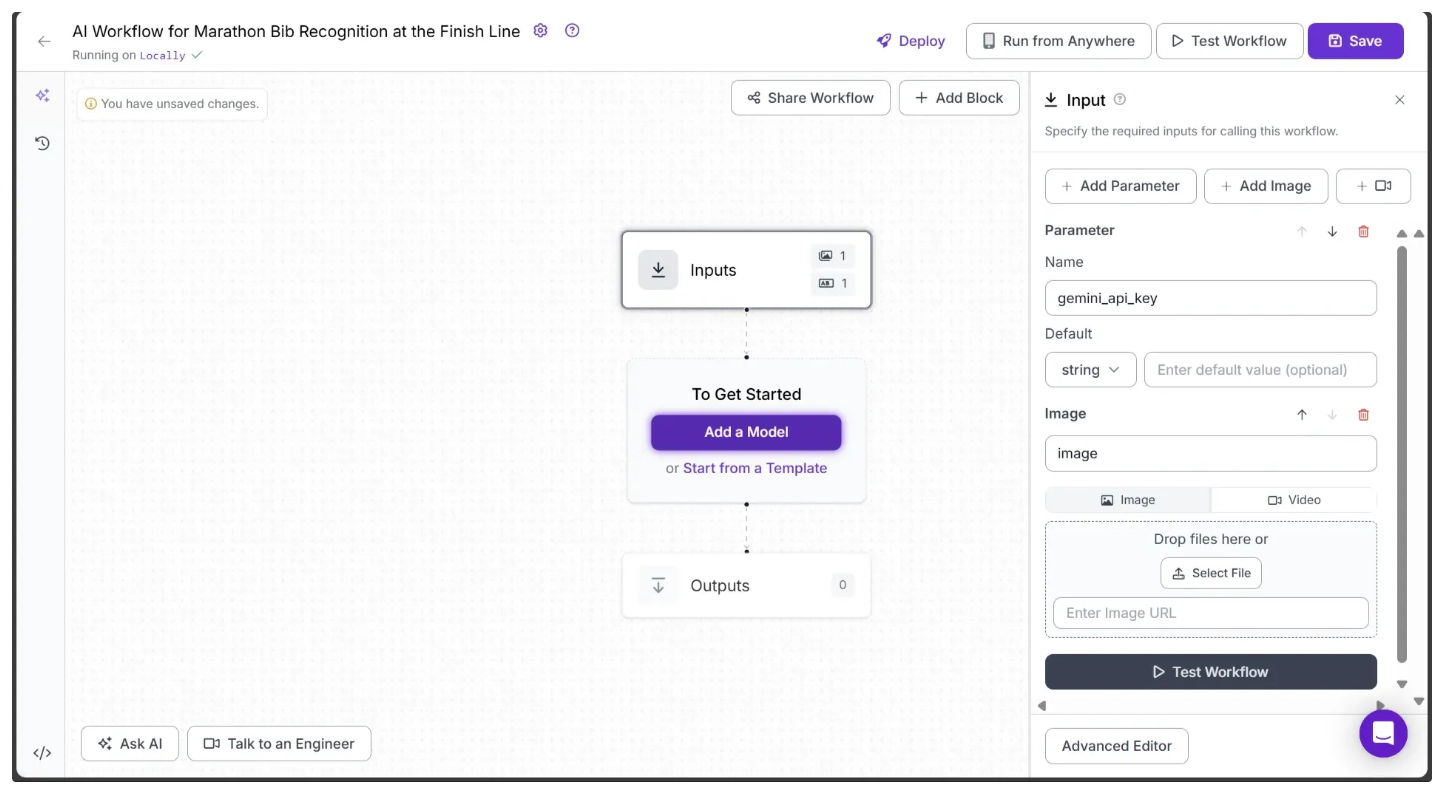This screenshot has height=792, width=1442.
Task: Add a video input with the camera button
Action: click(1373, 186)
